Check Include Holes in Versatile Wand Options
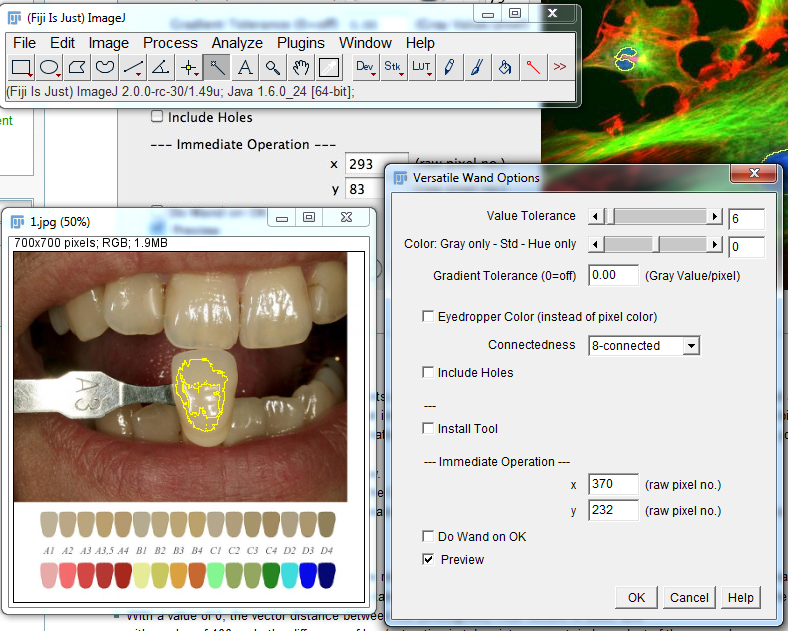 coord(429,373)
